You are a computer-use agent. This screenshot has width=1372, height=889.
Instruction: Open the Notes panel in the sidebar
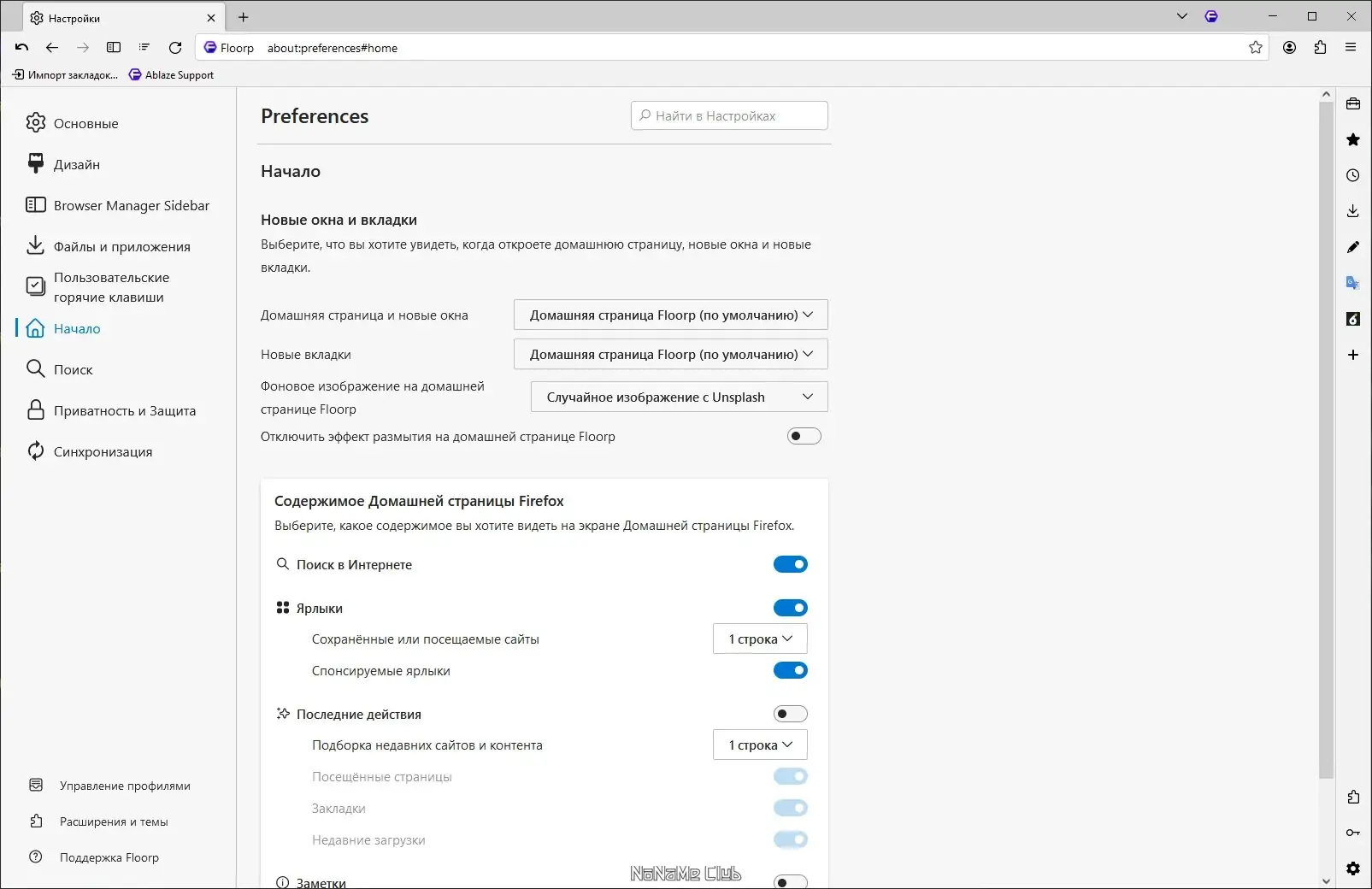coord(1352,247)
